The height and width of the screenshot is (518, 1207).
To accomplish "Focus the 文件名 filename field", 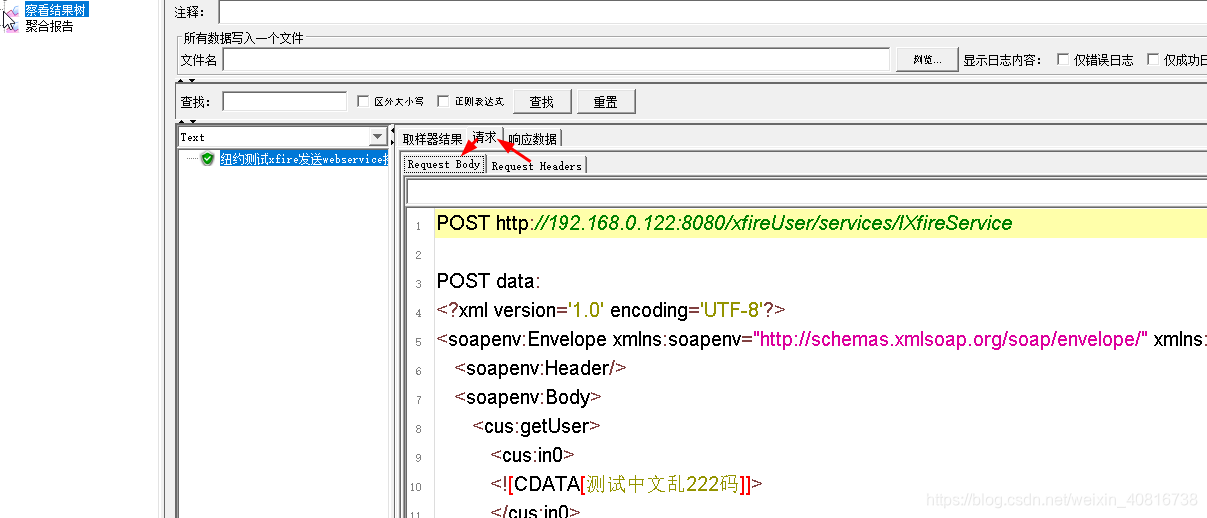I will [x=556, y=60].
